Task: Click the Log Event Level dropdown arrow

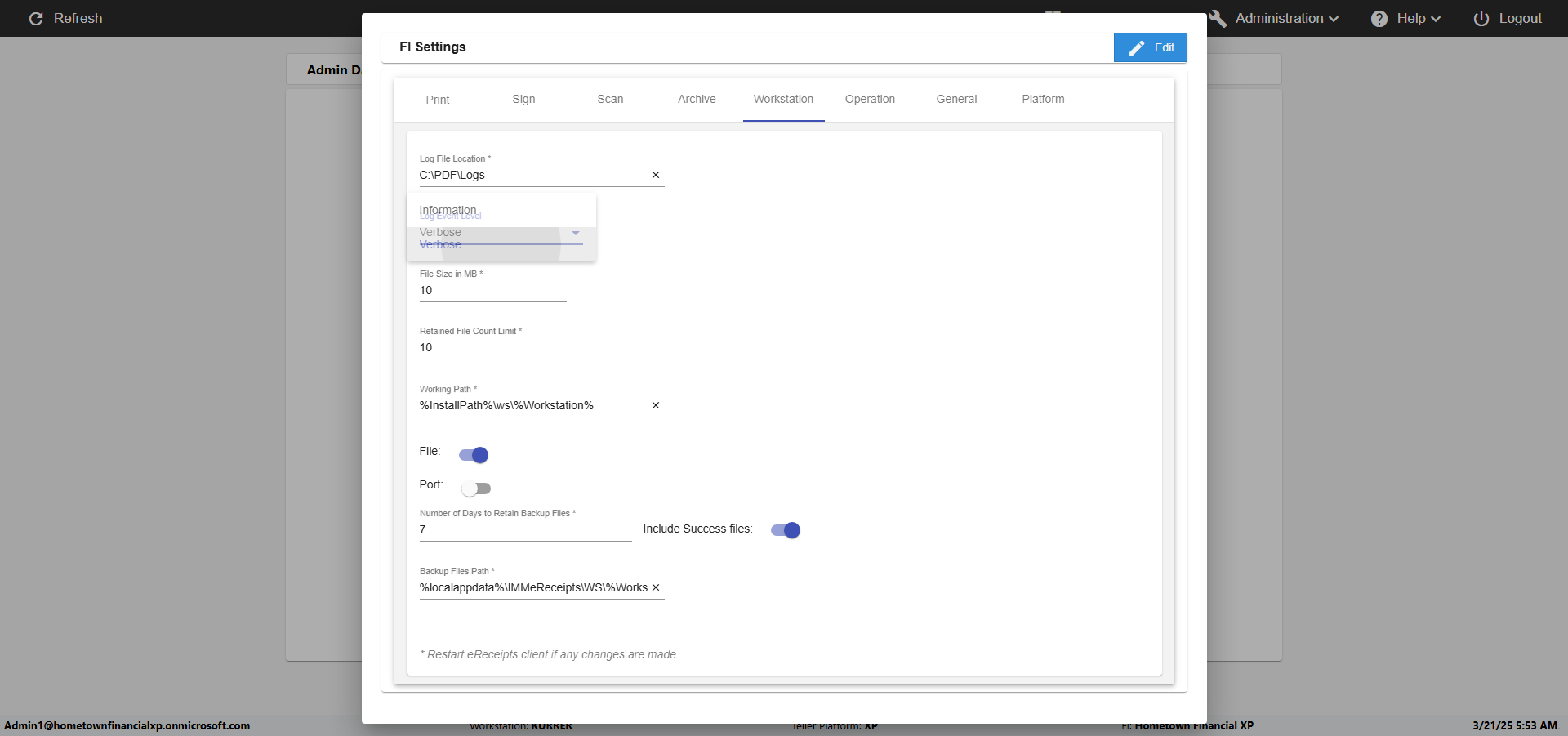Action: (576, 233)
